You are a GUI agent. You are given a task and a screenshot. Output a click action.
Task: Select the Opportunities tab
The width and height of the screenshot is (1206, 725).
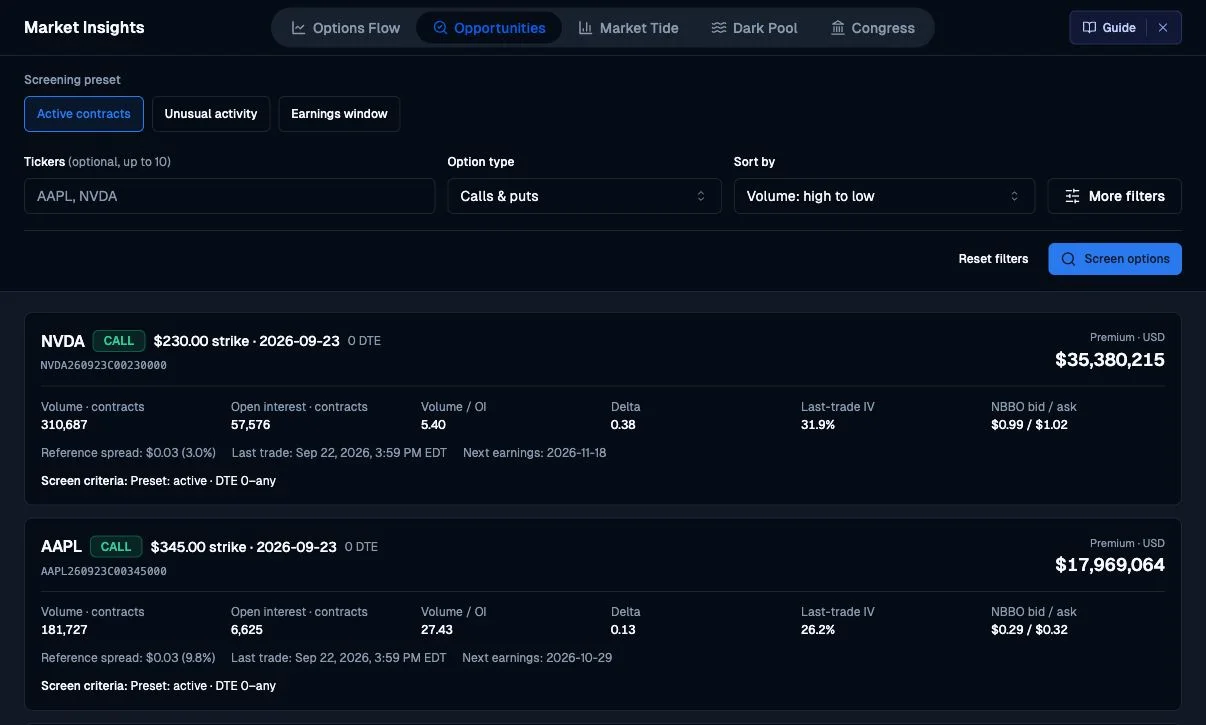(x=489, y=28)
